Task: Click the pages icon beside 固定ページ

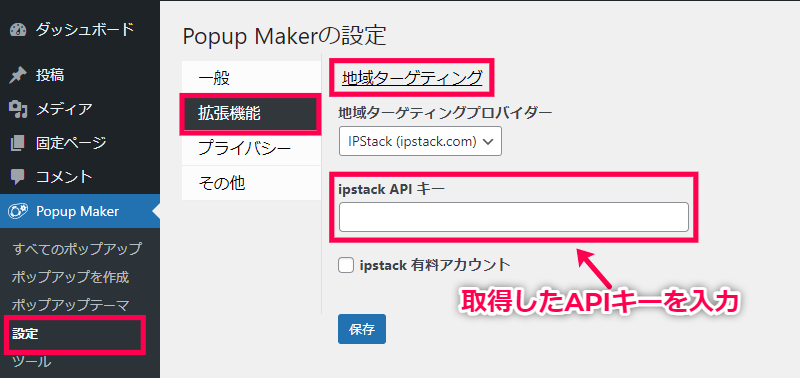Action: (18, 143)
